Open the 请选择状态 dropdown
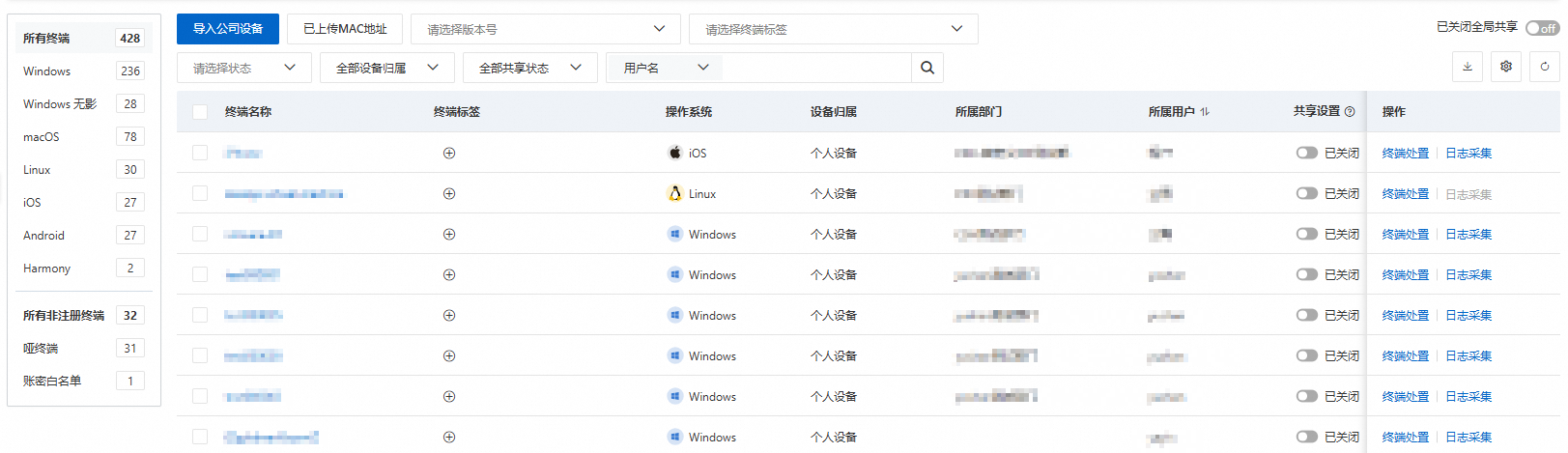Viewport: 1568px width, 453px height. pyautogui.click(x=244, y=68)
